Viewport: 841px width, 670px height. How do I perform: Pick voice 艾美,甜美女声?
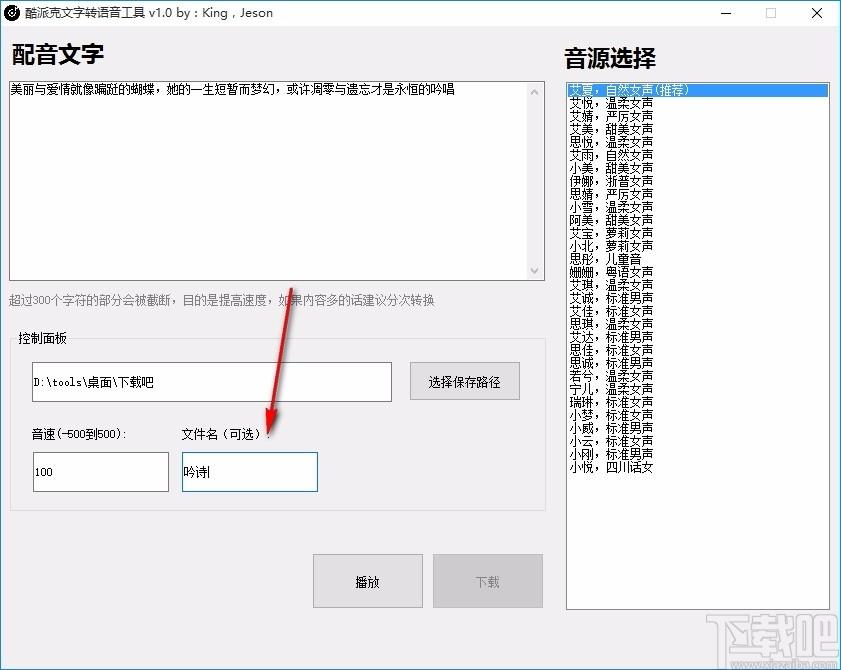tap(697, 129)
